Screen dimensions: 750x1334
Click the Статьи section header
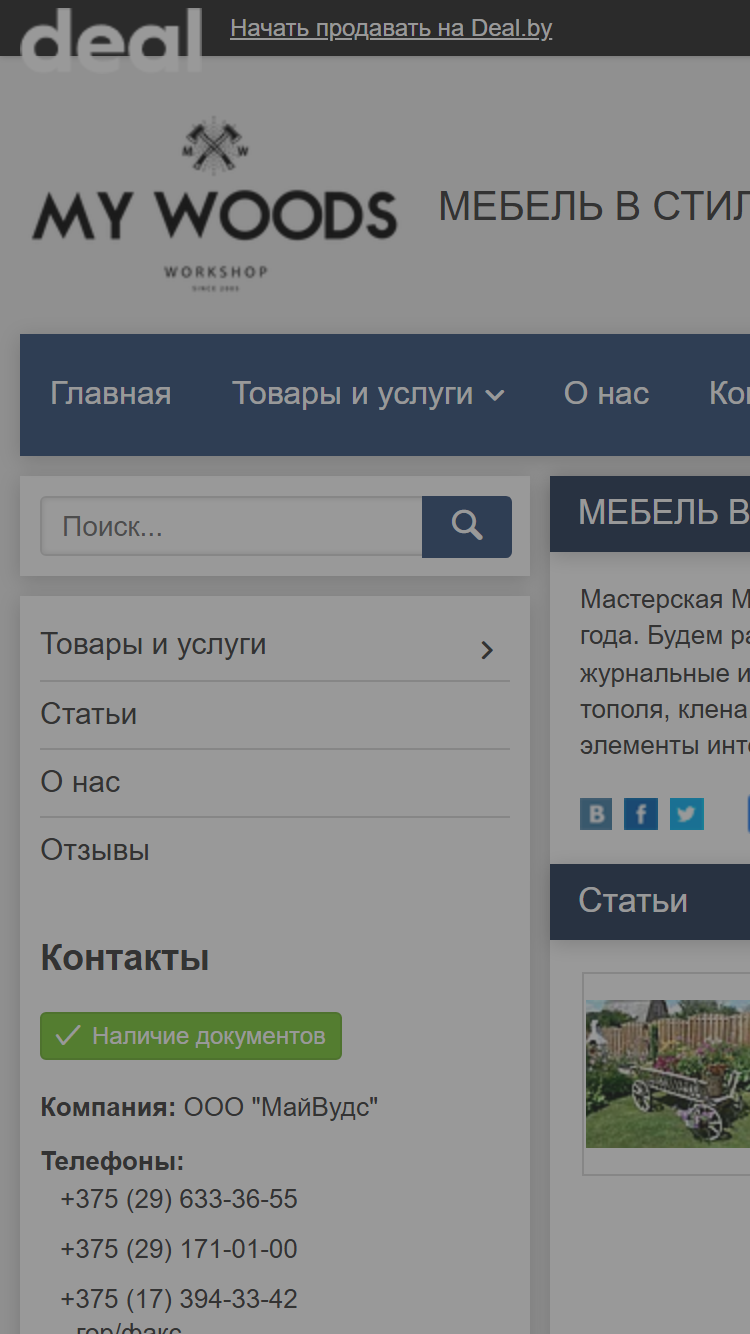(x=633, y=900)
